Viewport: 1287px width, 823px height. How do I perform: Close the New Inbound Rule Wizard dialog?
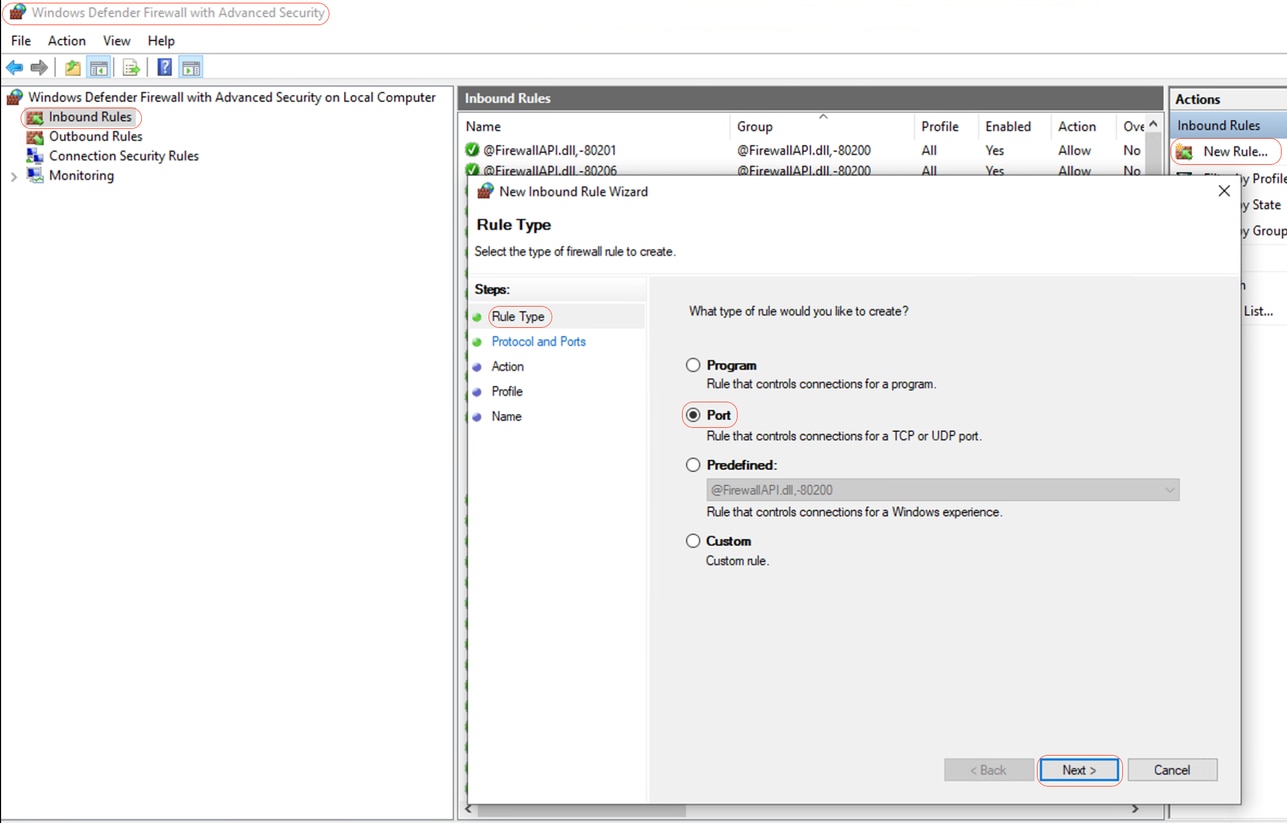pyautogui.click(x=1224, y=191)
